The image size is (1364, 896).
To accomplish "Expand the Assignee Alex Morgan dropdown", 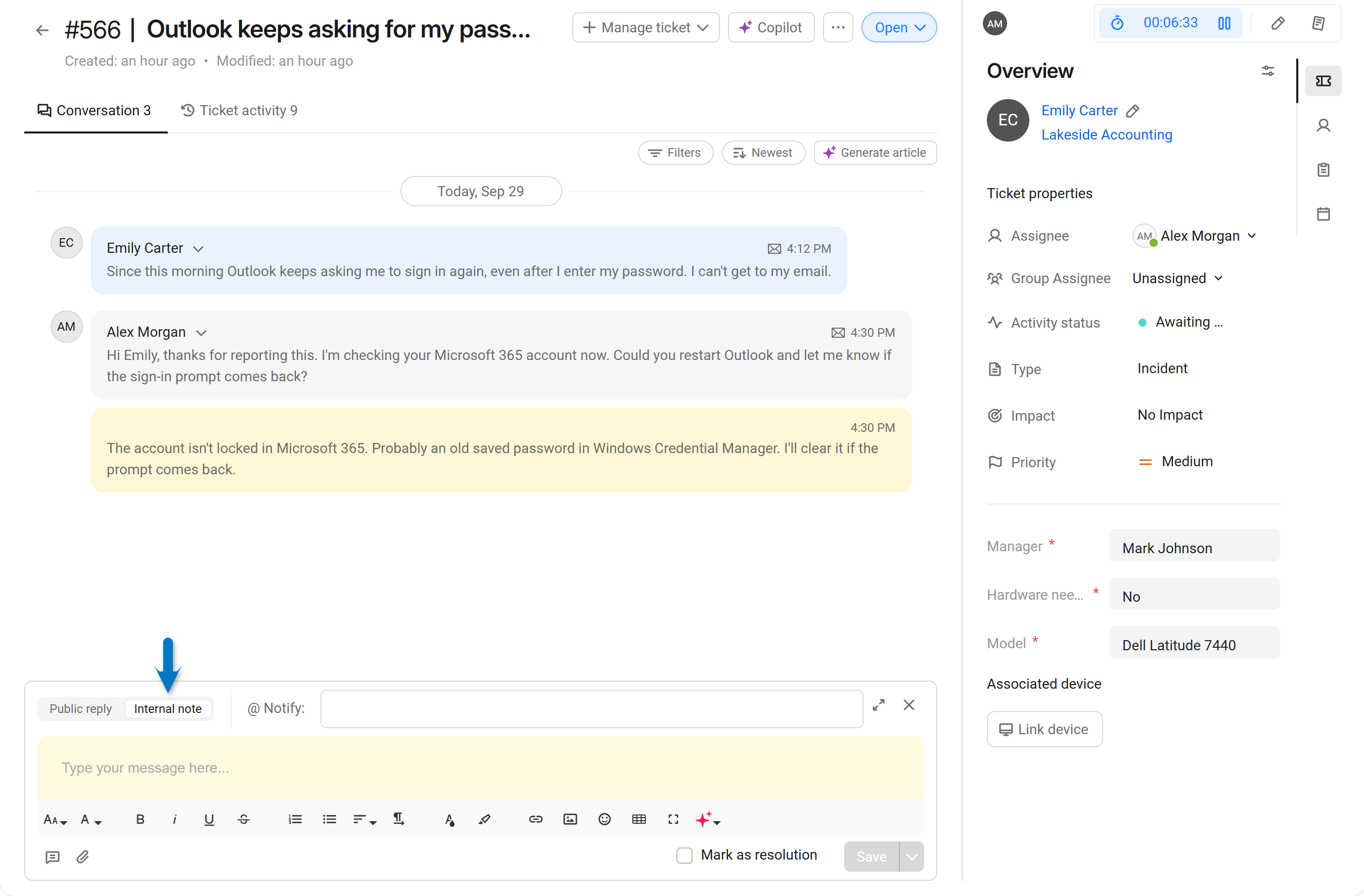I will tap(1195, 236).
